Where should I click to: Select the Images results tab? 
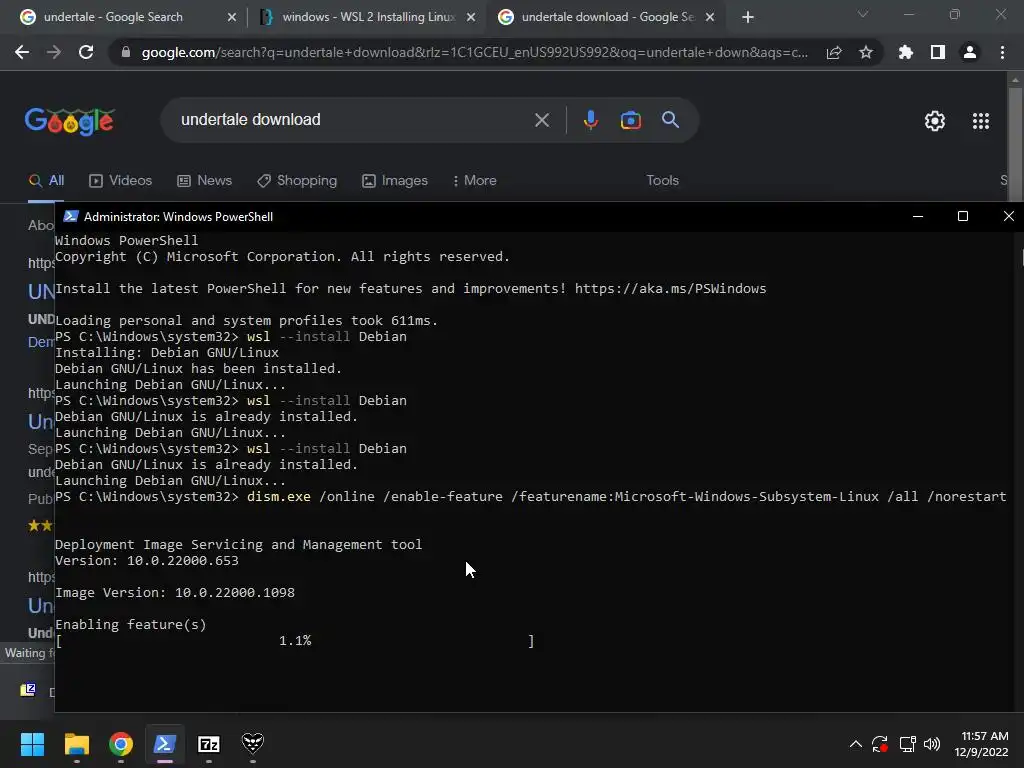click(395, 180)
